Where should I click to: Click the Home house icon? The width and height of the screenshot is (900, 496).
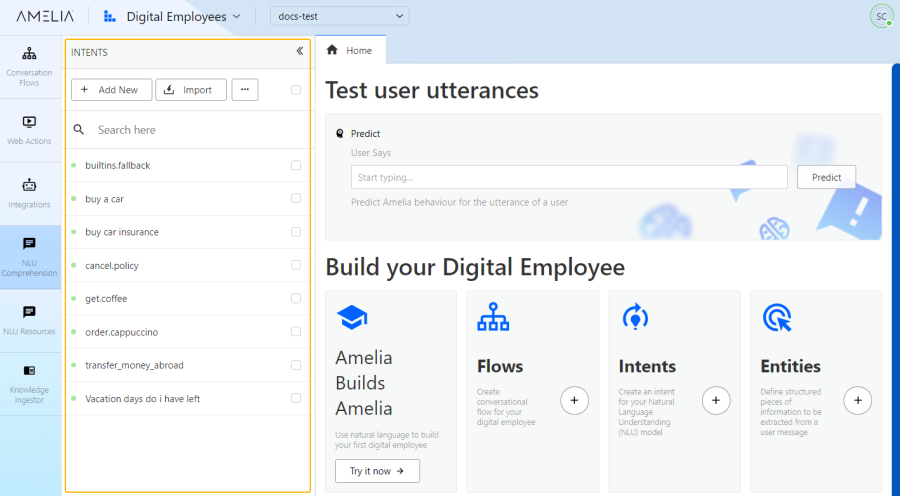(x=332, y=50)
